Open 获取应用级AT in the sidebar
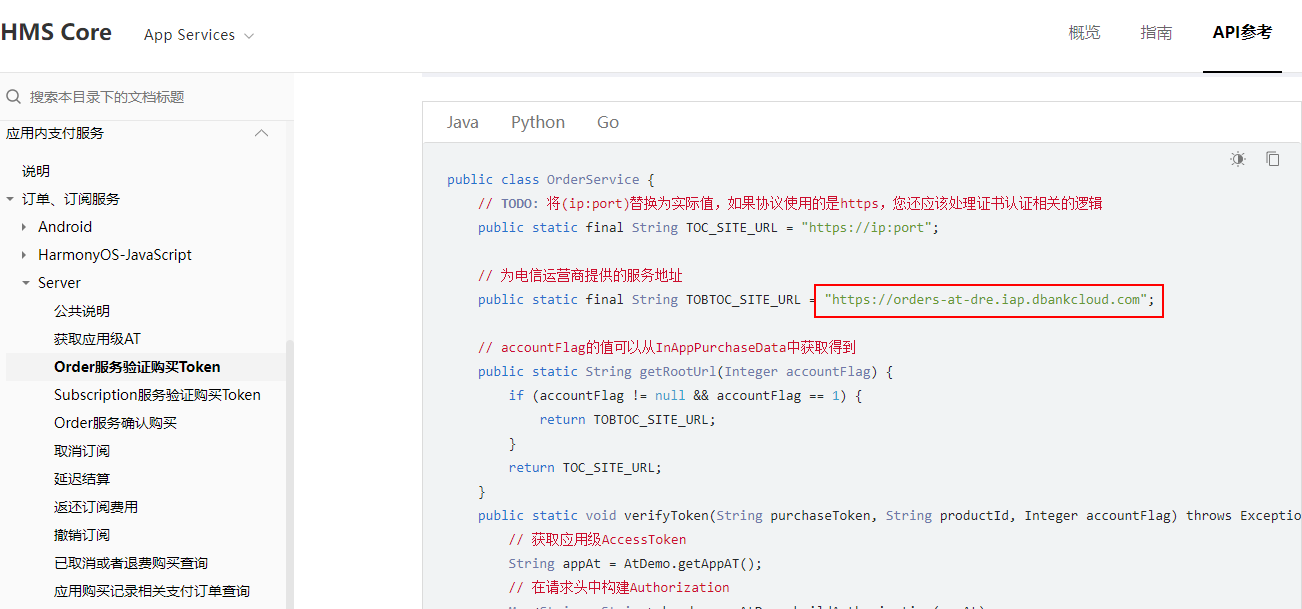 [97, 339]
